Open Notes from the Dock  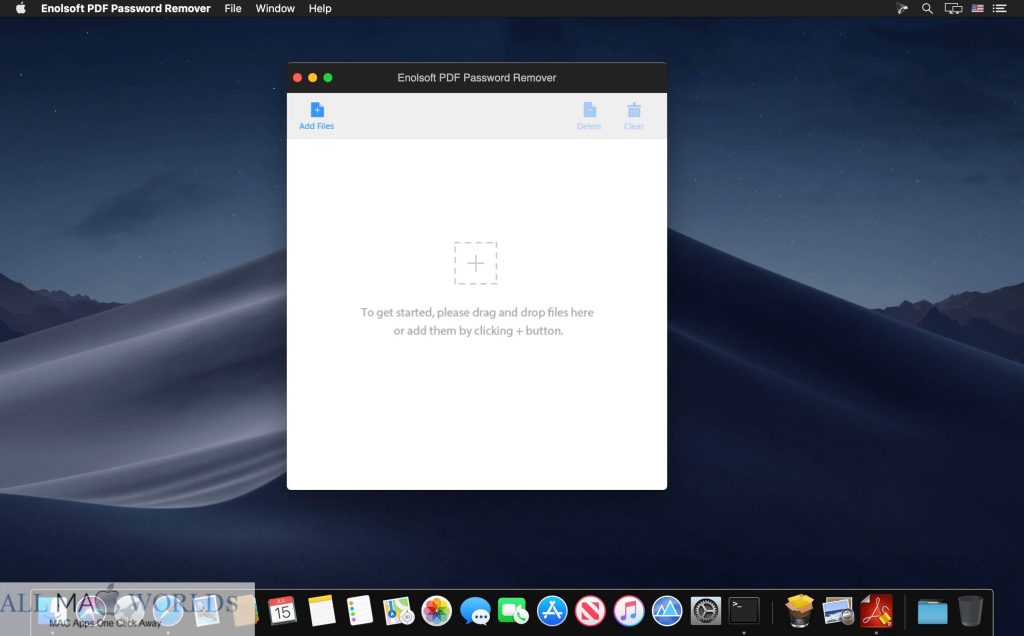coord(321,611)
